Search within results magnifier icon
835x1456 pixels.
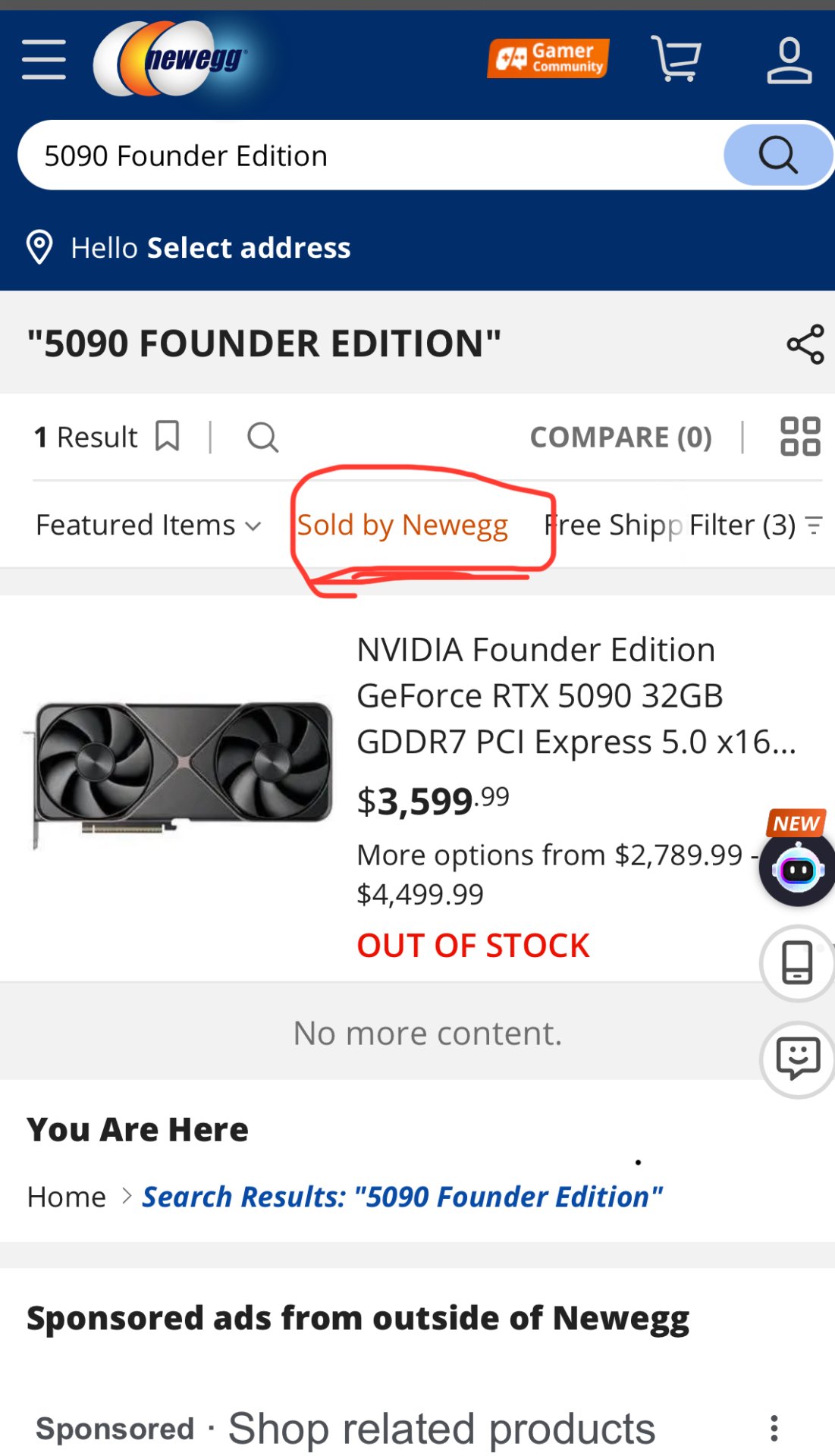[x=262, y=438]
